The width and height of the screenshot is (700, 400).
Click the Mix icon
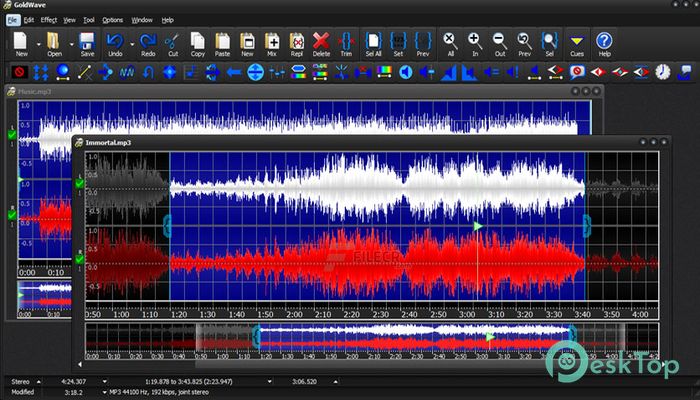[x=272, y=44]
